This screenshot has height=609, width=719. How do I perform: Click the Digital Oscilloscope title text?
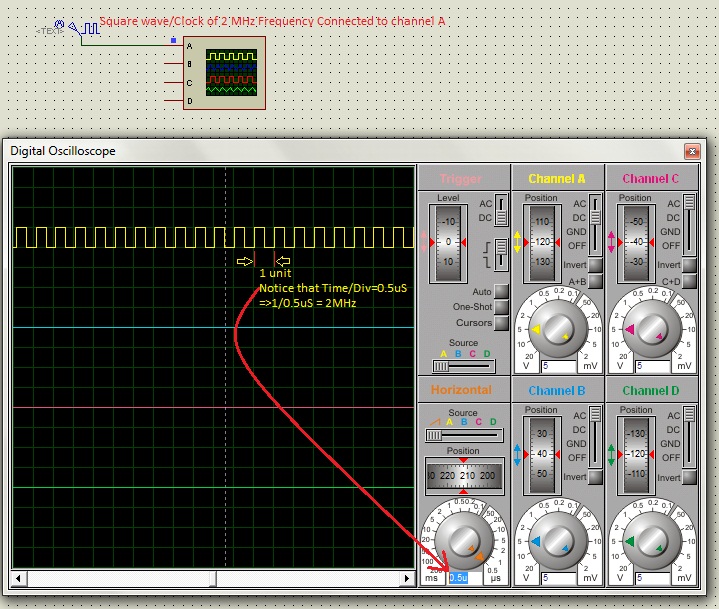tap(63, 151)
